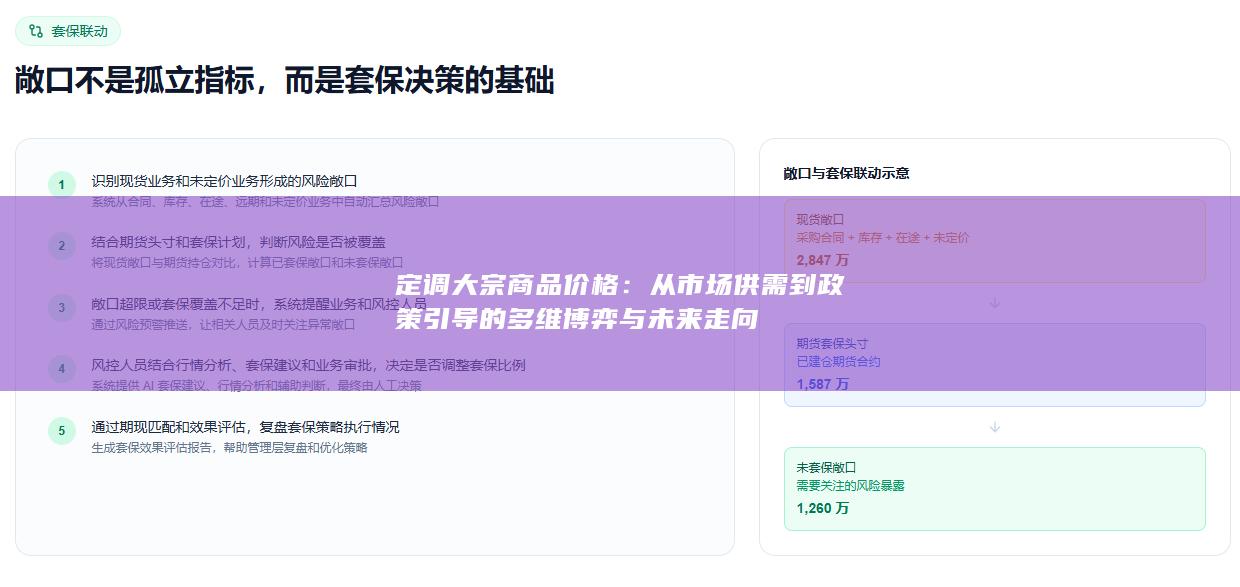Click the link icon in 套保联动 badge
Screen dimensions: 1240x587
37,31
